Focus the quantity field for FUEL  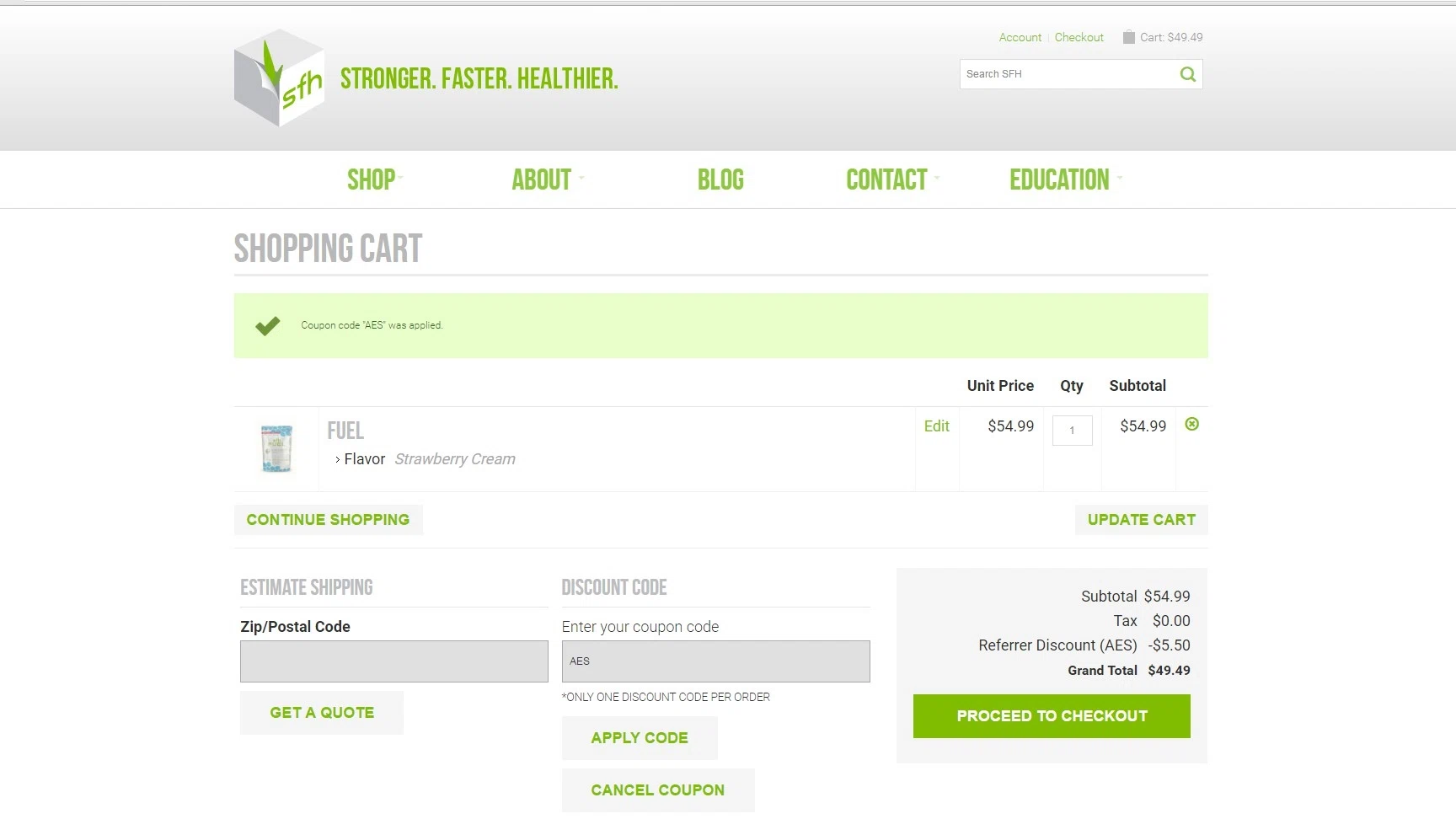click(x=1072, y=431)
